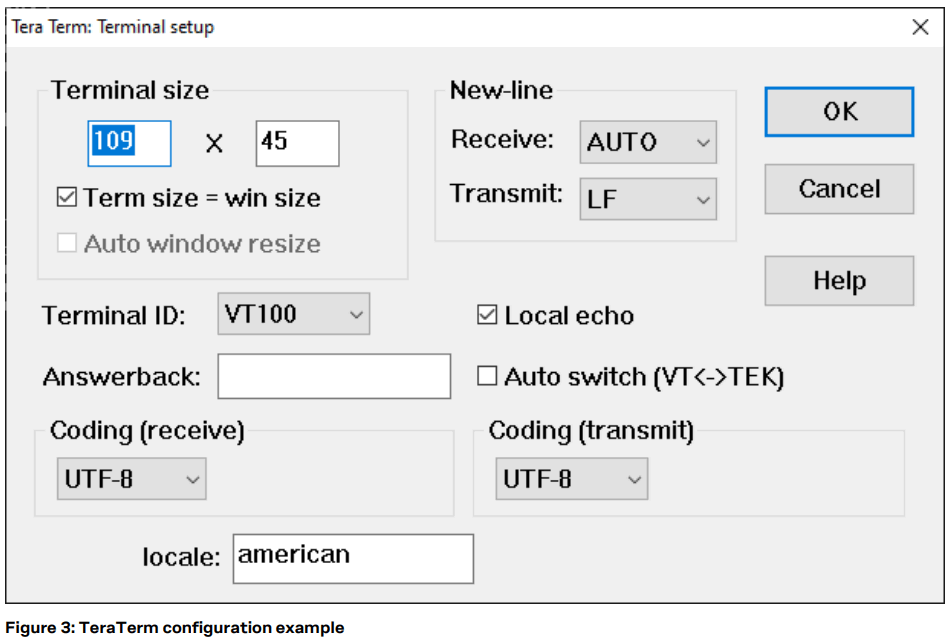Image resolution: width=950 pixels, height=643 pixels.
Task: Click the OK button
Action: (839, 112)
